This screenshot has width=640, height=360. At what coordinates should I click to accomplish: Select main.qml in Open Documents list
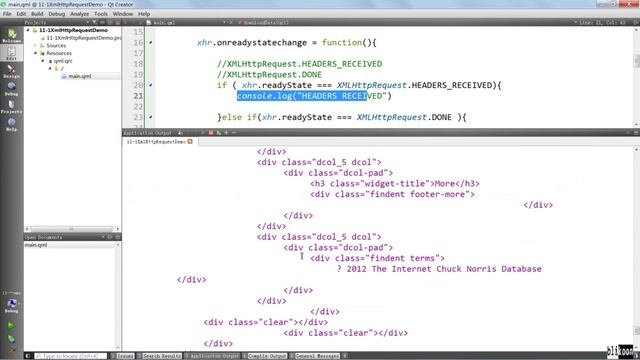click(36, 245)
